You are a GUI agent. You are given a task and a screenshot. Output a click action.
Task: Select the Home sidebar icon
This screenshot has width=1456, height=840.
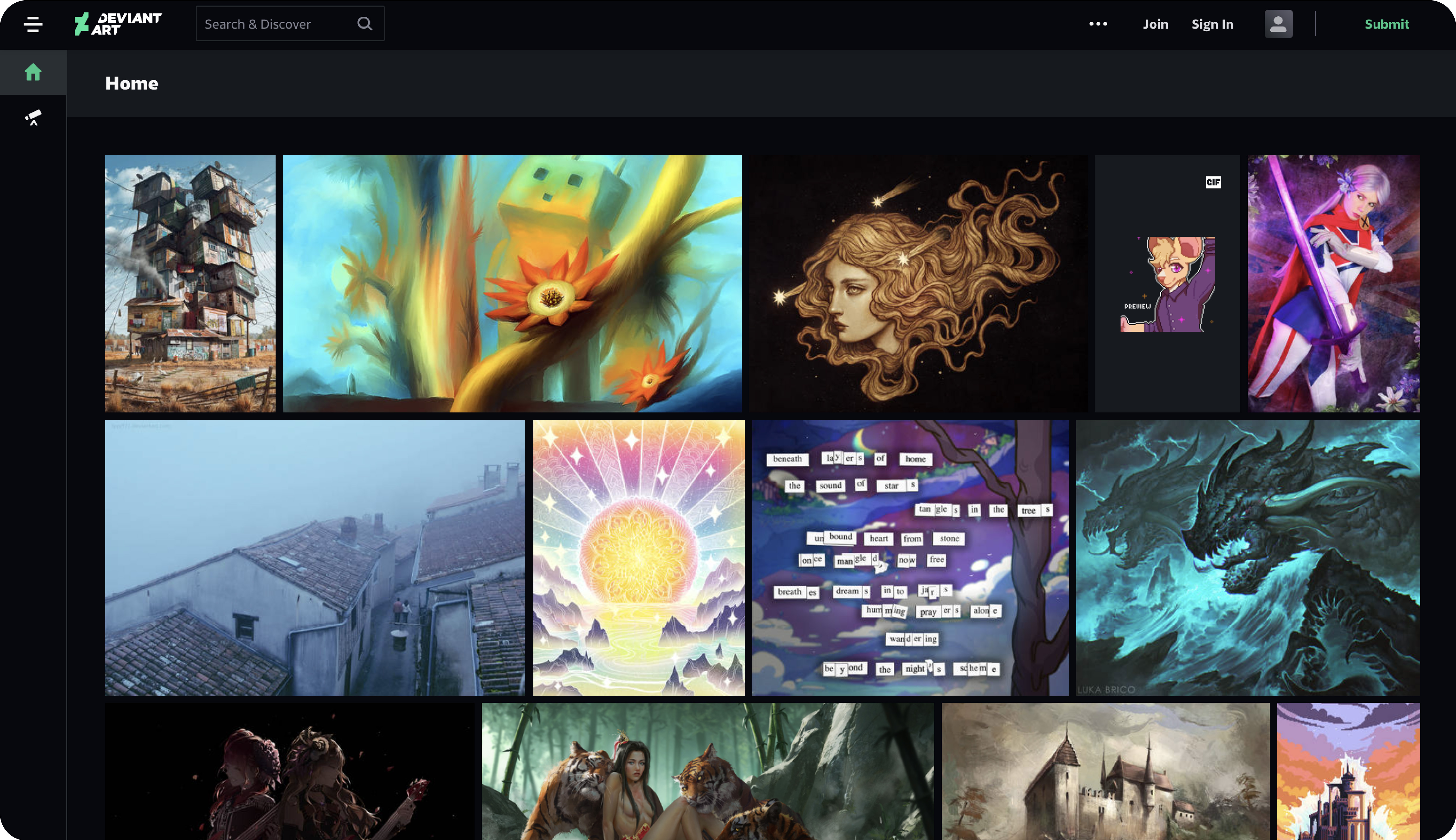point(33,72)
